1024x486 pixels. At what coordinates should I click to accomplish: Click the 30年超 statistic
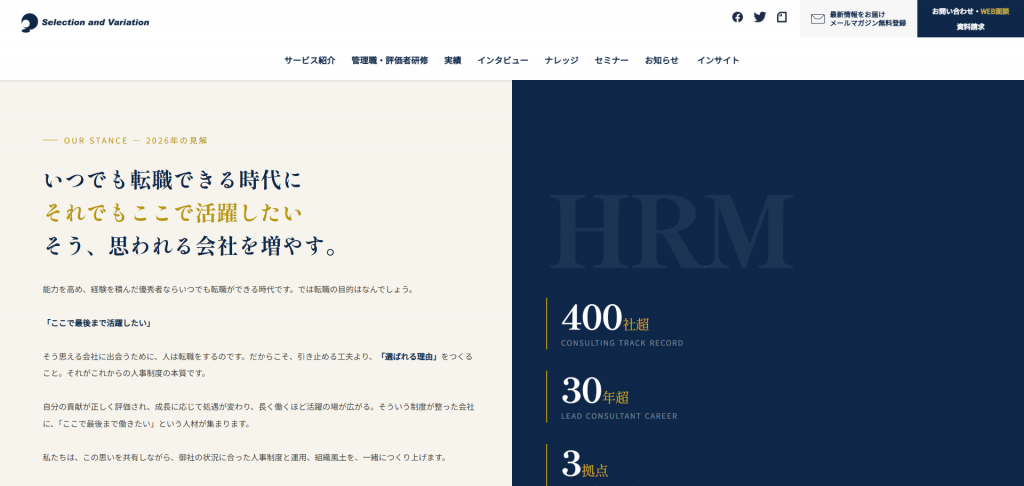coord(595,391)
